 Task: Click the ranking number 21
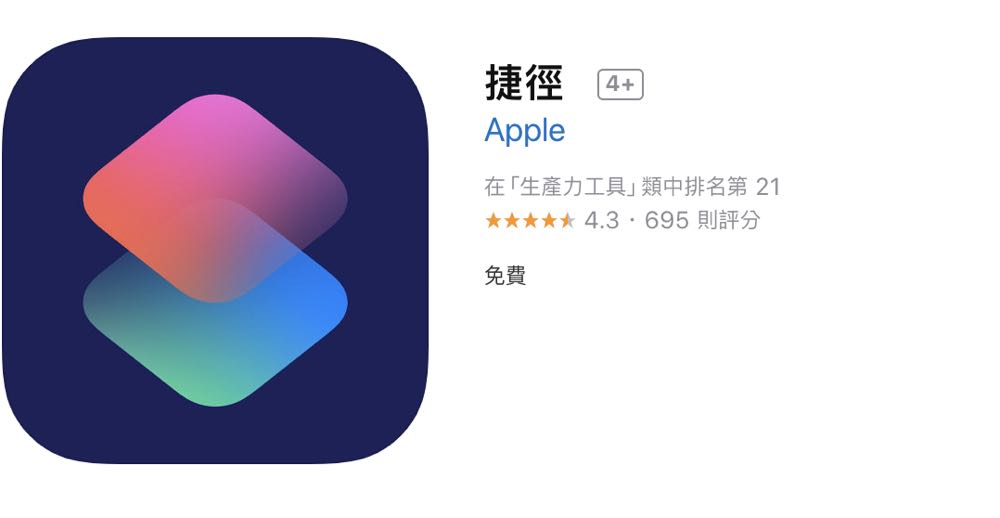768,187
